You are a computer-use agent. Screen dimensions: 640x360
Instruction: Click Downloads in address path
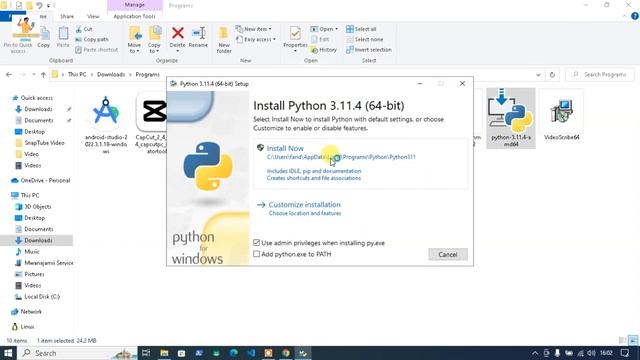(111, 74)
